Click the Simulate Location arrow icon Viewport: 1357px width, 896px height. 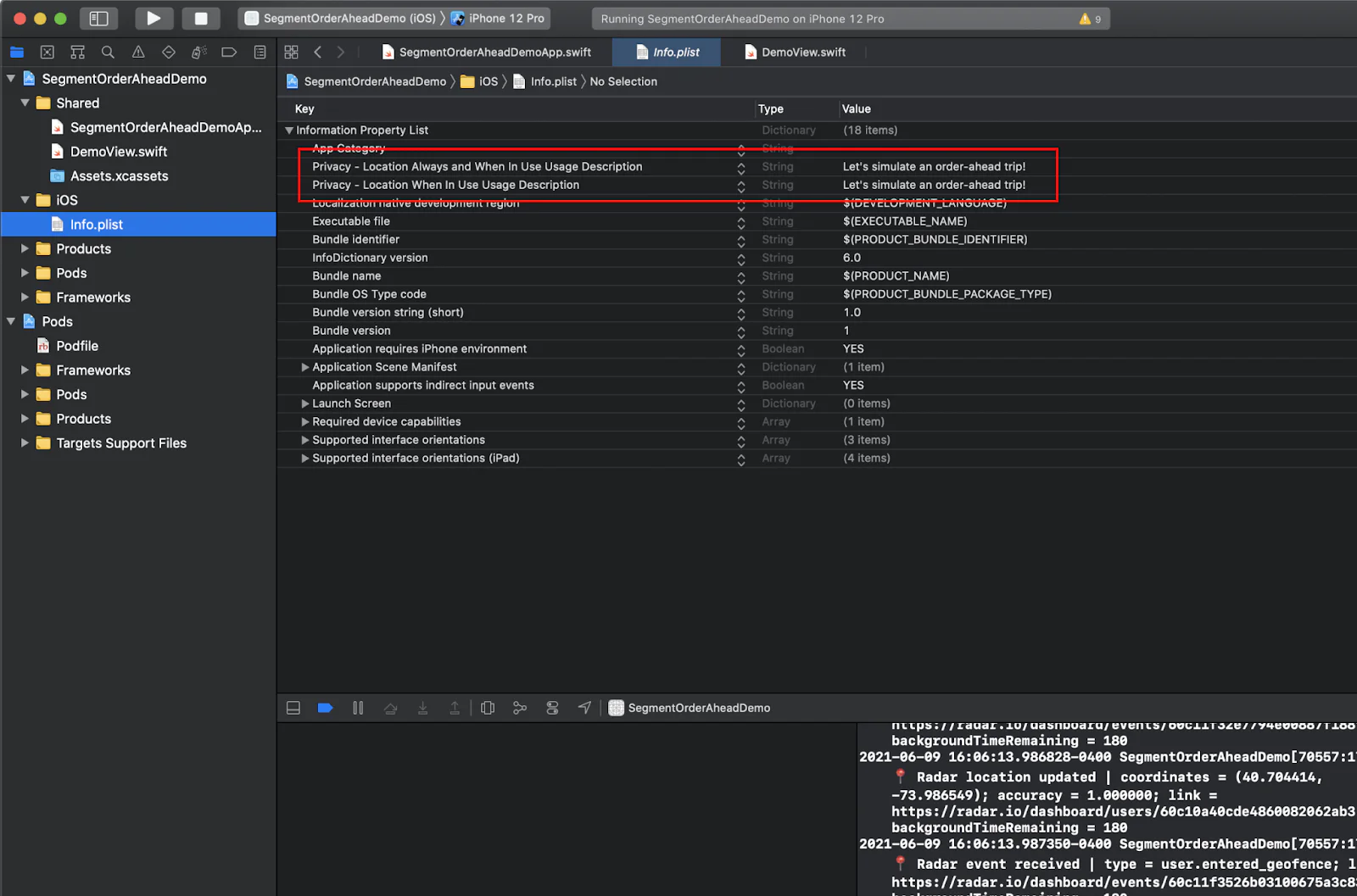(584, 708)
